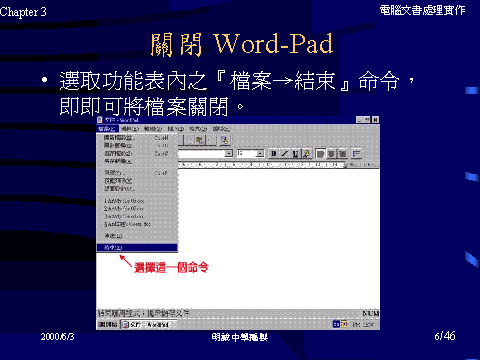The image size is (480, 360).
Task: Choose 設定列印格式 (Page Setup) menu item
Action: 137,189
